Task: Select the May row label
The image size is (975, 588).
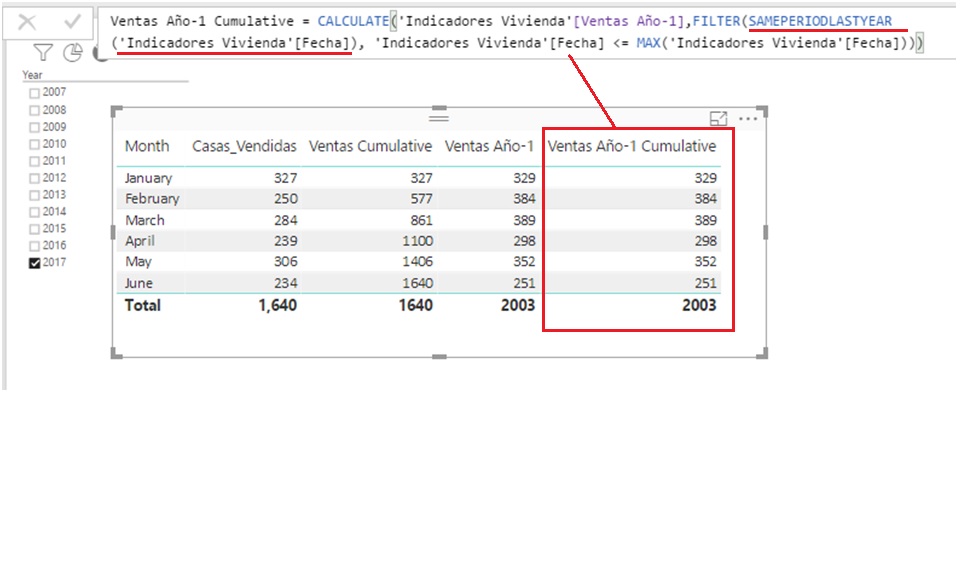Action: (x=138, y=262)
